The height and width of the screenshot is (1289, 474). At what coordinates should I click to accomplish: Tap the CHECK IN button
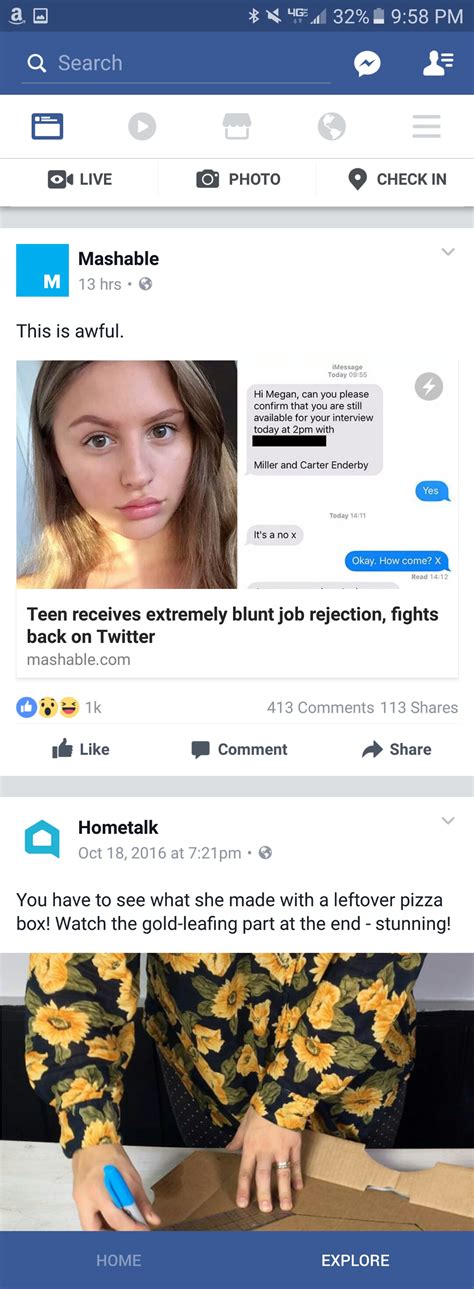pyautogui.click(x=396, y=179)
